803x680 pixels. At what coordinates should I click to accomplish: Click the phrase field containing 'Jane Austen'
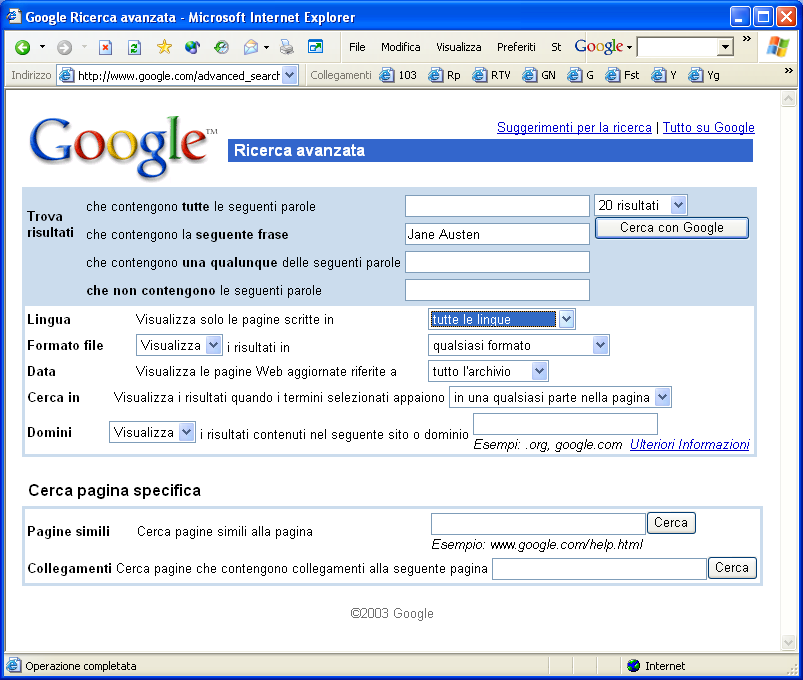point(497,234)
